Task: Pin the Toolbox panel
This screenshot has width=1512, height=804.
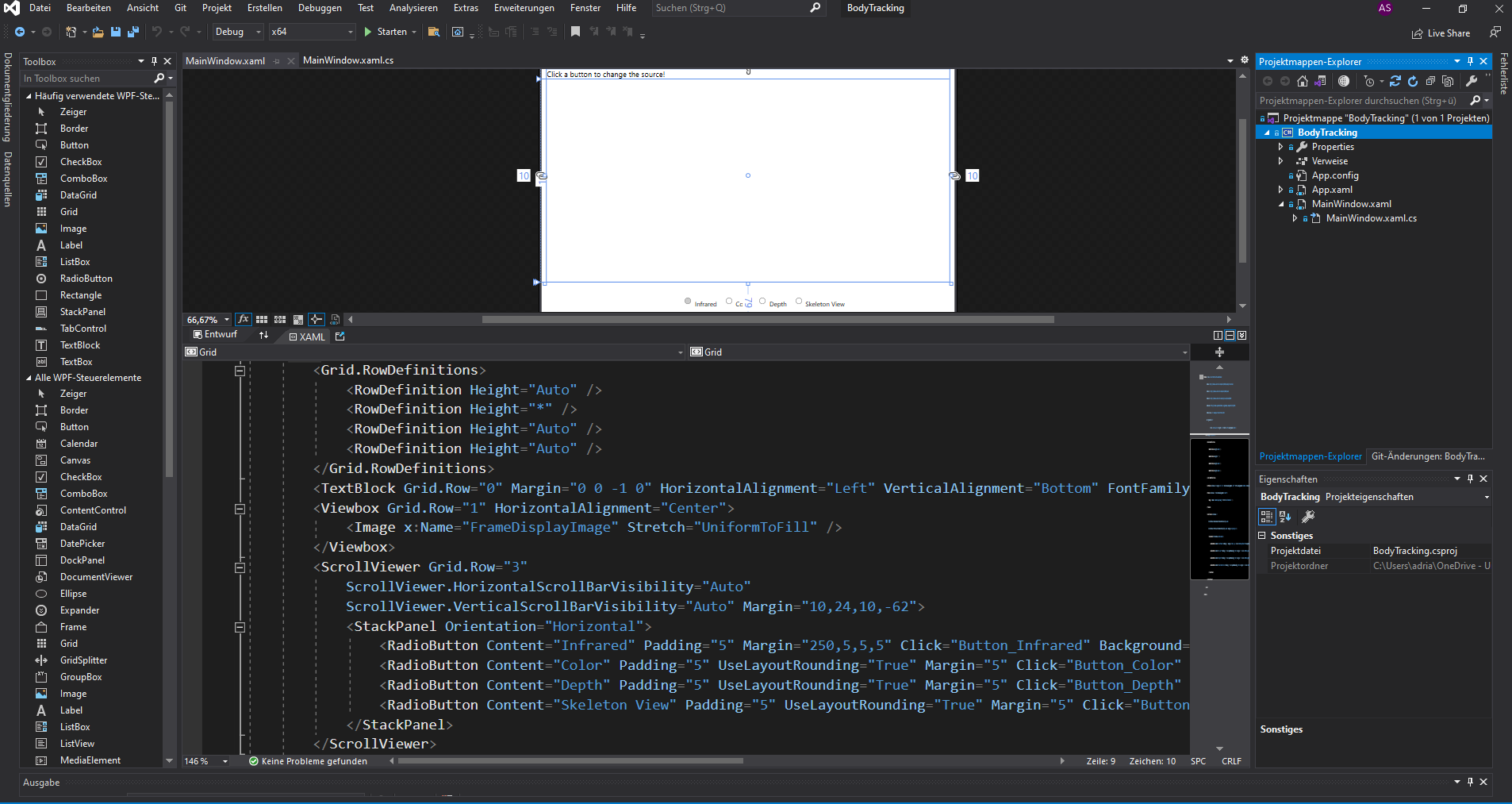Action: [154, 61]
